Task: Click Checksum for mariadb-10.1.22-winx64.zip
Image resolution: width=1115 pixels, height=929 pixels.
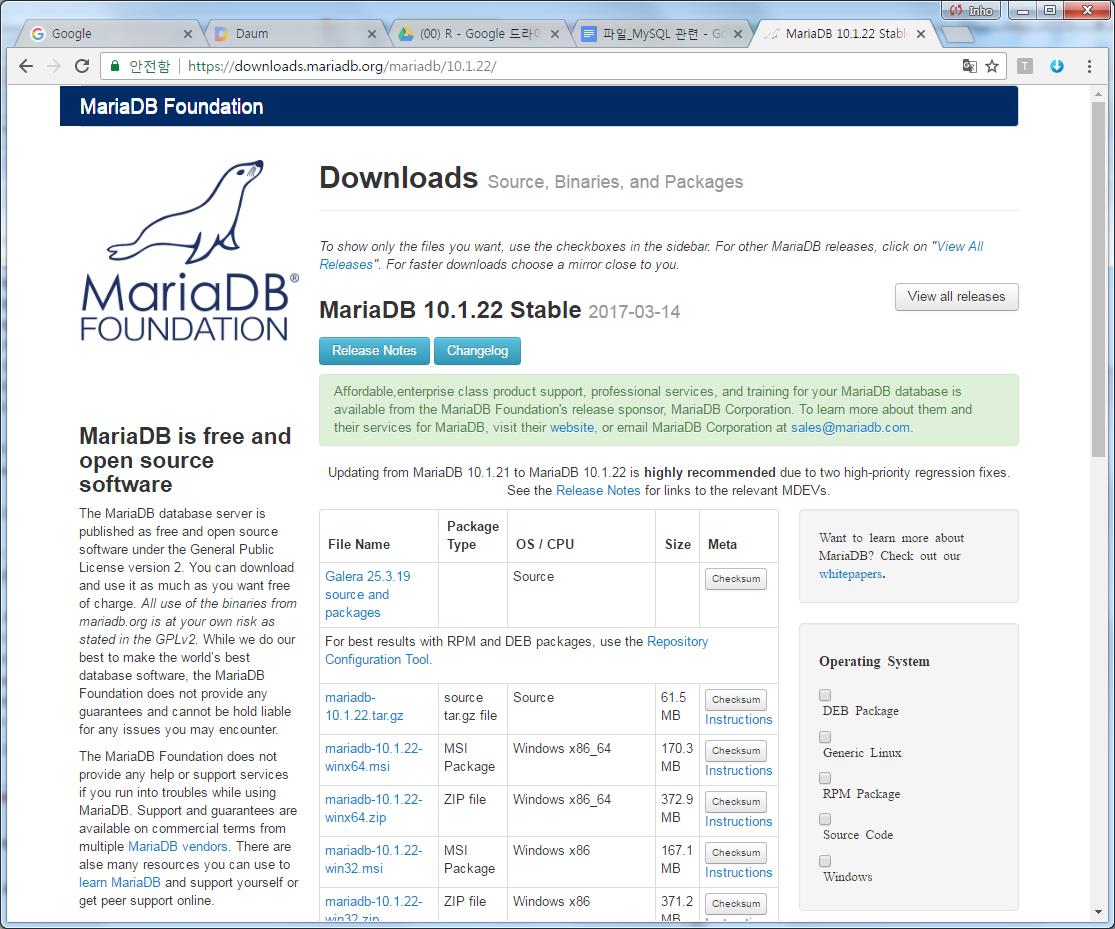Action: (x=736, y=802)
